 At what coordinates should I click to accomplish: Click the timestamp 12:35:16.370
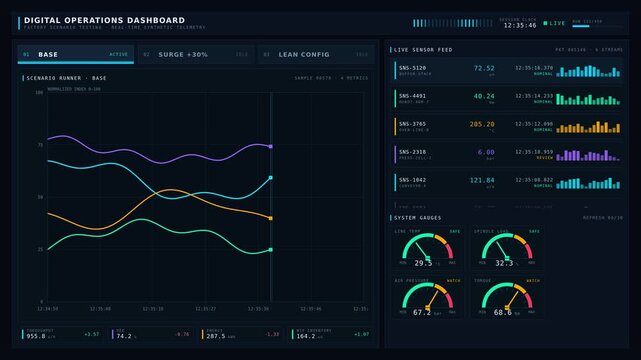pyautogui.click(x=534, y=68)
